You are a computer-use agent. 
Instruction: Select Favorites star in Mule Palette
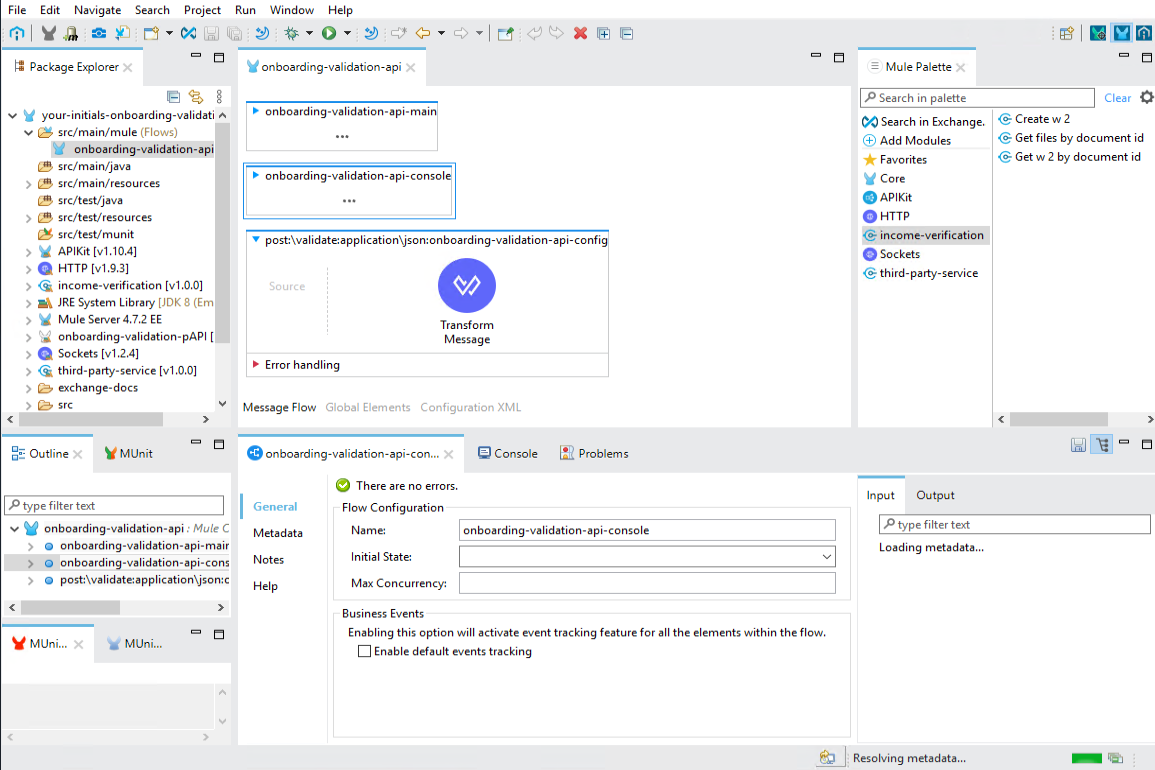click(902, 160)
